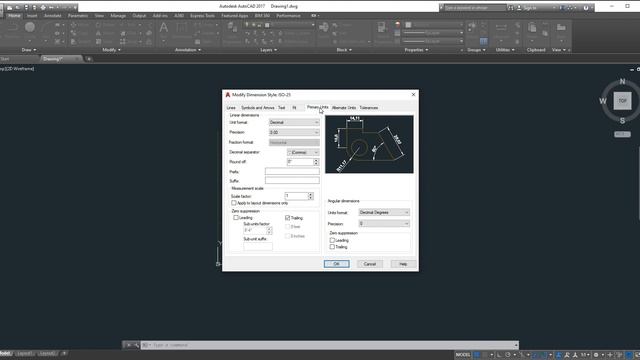Close the Modify Dimension Style dialog

coord(413,94)
